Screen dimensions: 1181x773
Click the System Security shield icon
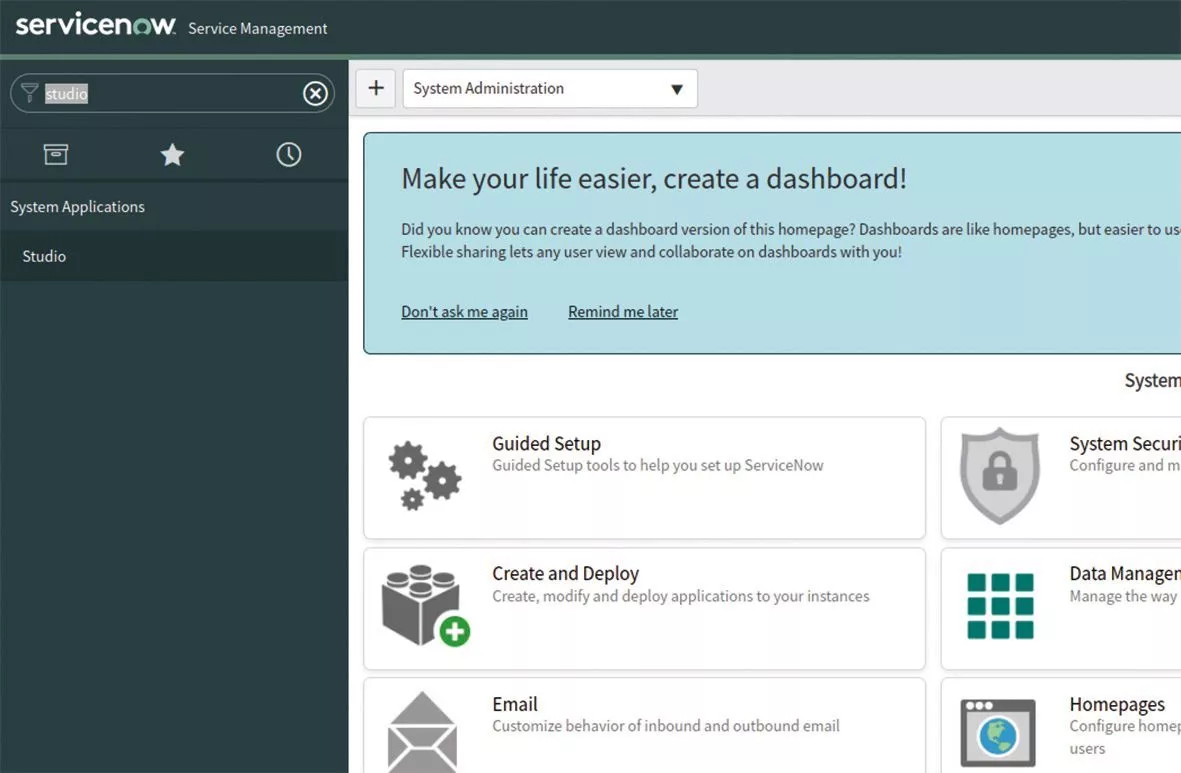(x=999, y=475)
